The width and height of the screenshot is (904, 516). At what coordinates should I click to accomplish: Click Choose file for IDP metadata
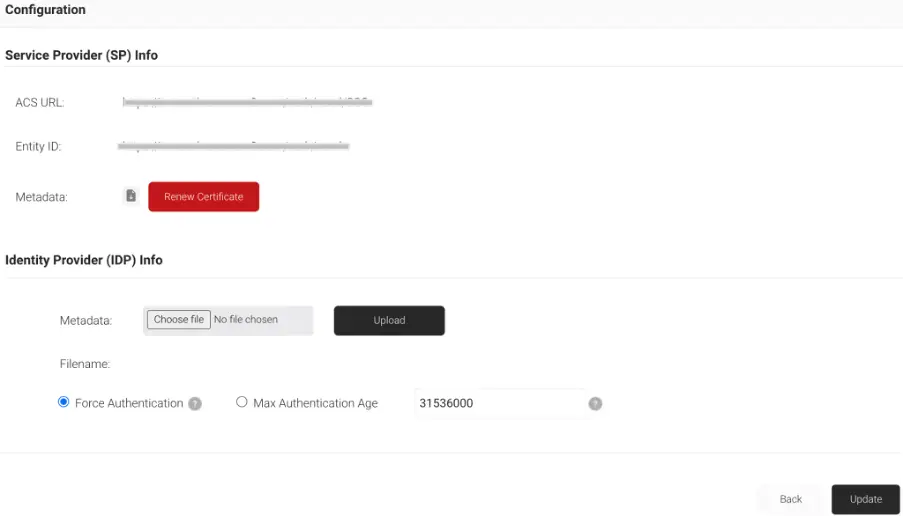tap(179, 320)
